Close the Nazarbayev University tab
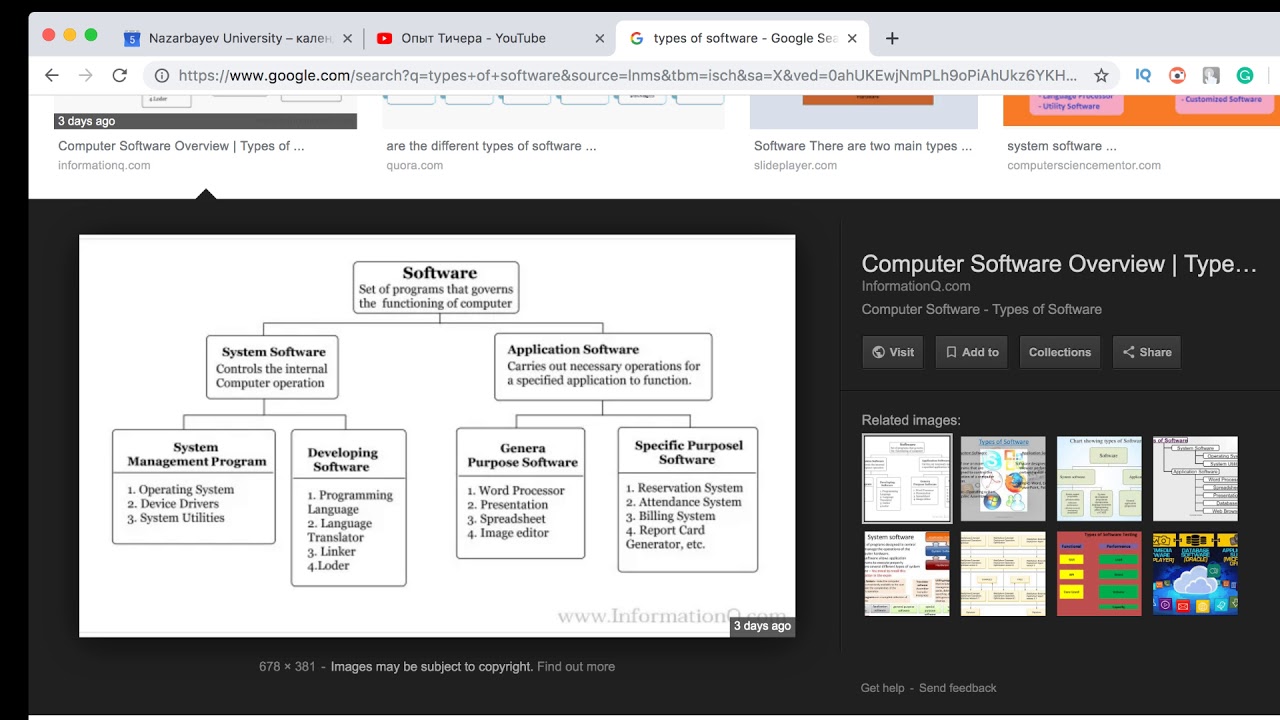 tap(348, 38)
